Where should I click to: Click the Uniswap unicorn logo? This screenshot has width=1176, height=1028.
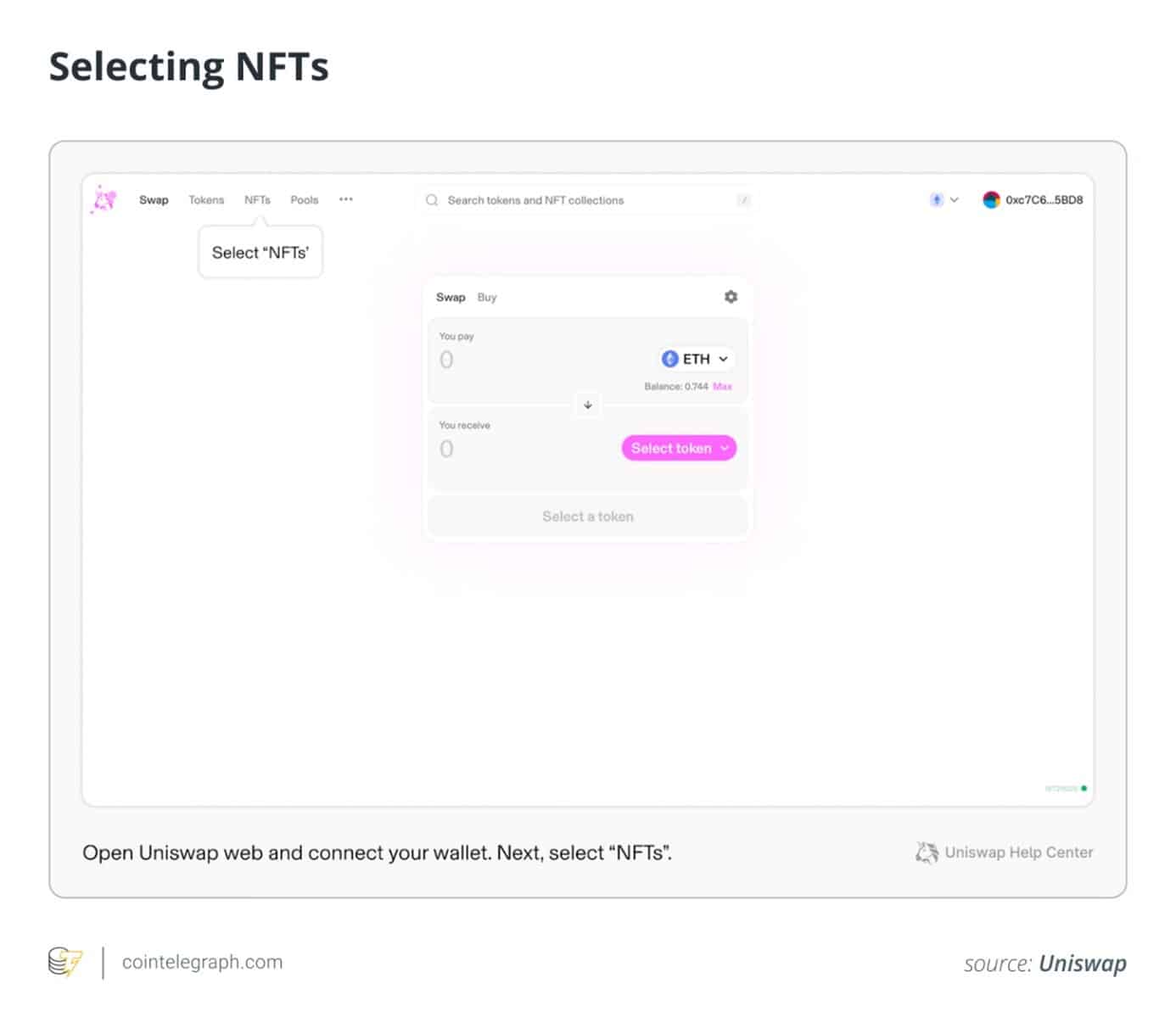[x=104, y=199]
